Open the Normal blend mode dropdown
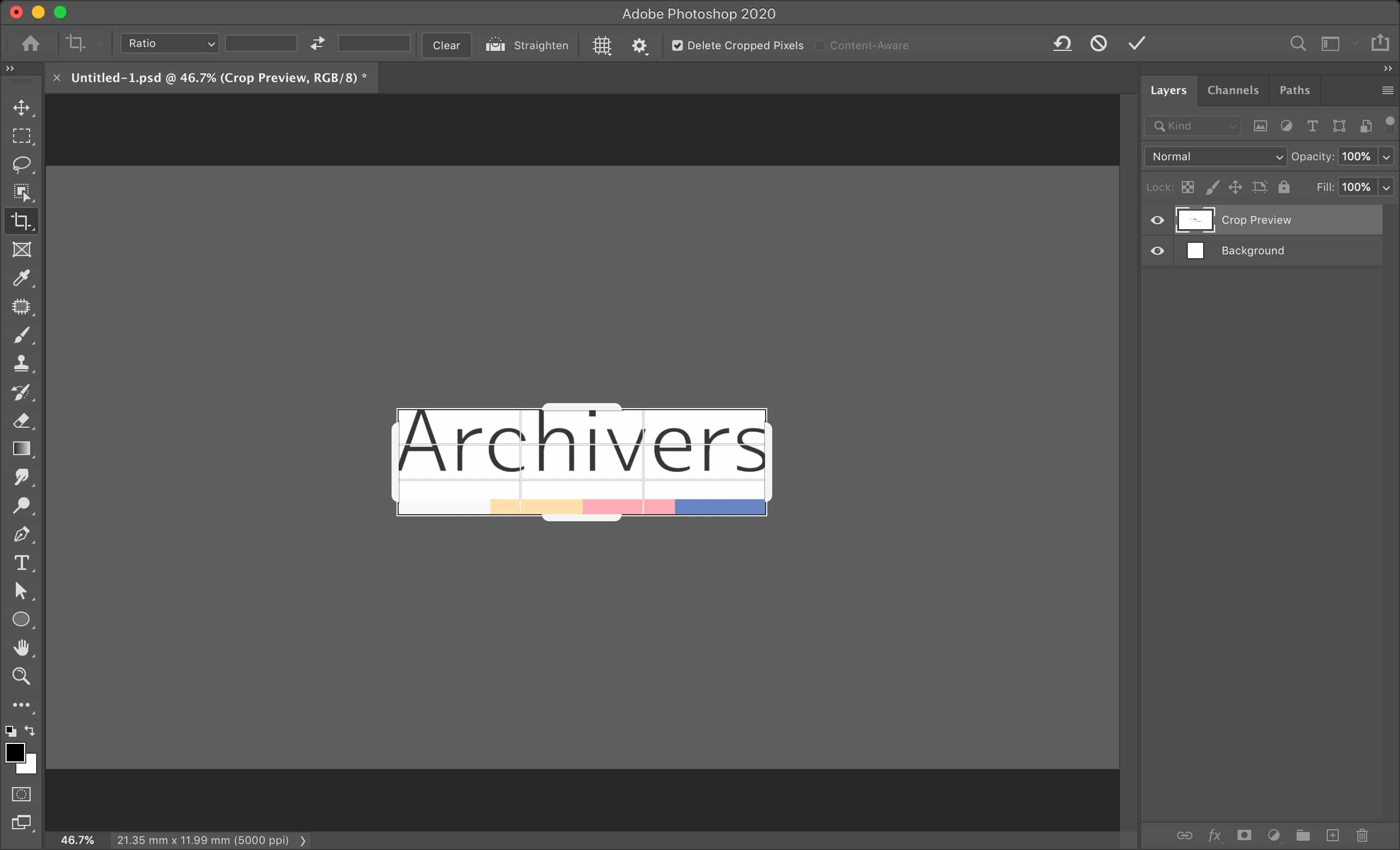 point(1215,157)
